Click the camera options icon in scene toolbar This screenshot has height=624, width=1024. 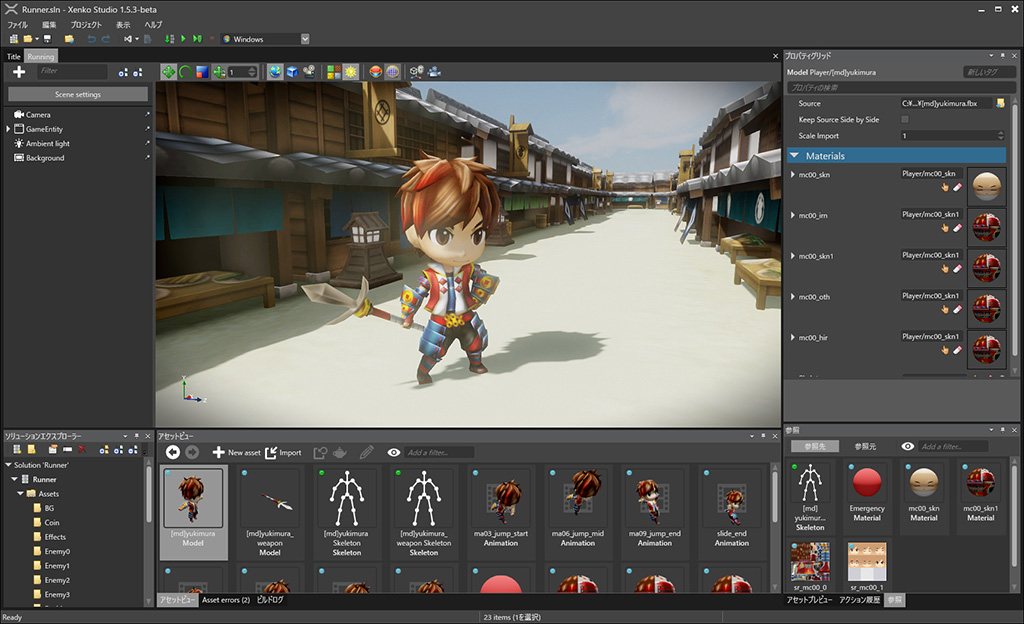click(x=309, y=72)
